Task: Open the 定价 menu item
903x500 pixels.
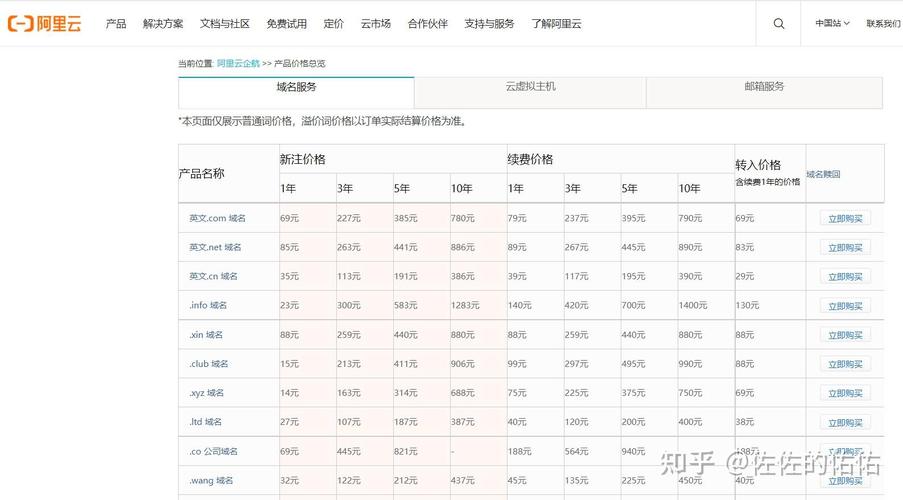Action: click(333, 24)
